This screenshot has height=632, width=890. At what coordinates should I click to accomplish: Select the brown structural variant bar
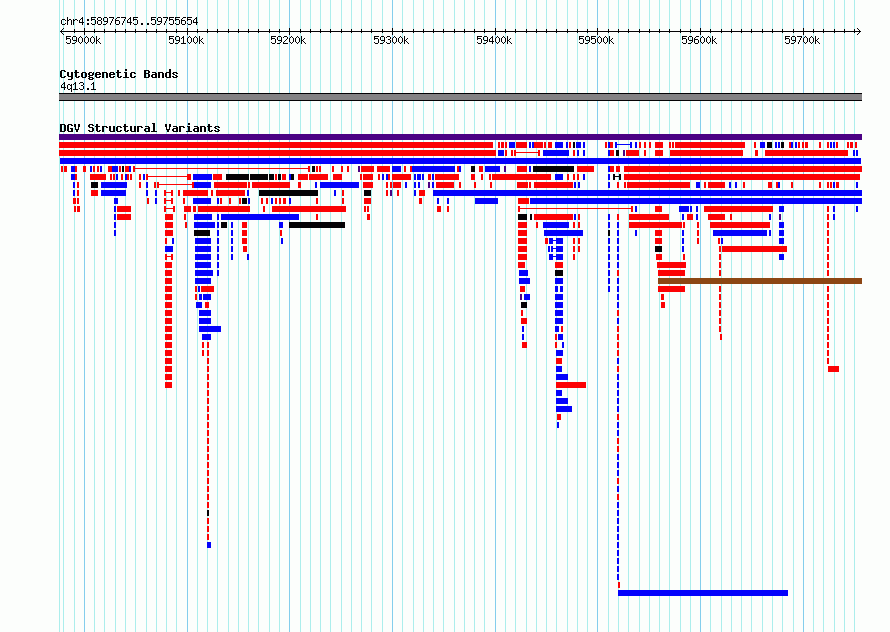[x=760, y=281]
